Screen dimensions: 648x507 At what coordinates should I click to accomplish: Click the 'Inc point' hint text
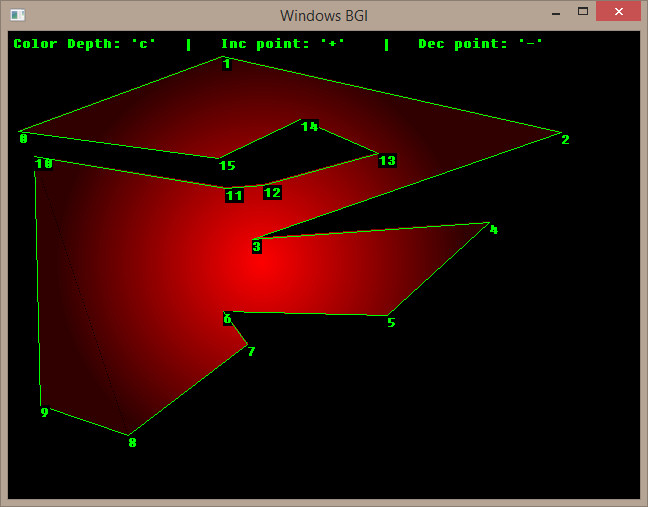pyautogui.click(x=283, y=44)
